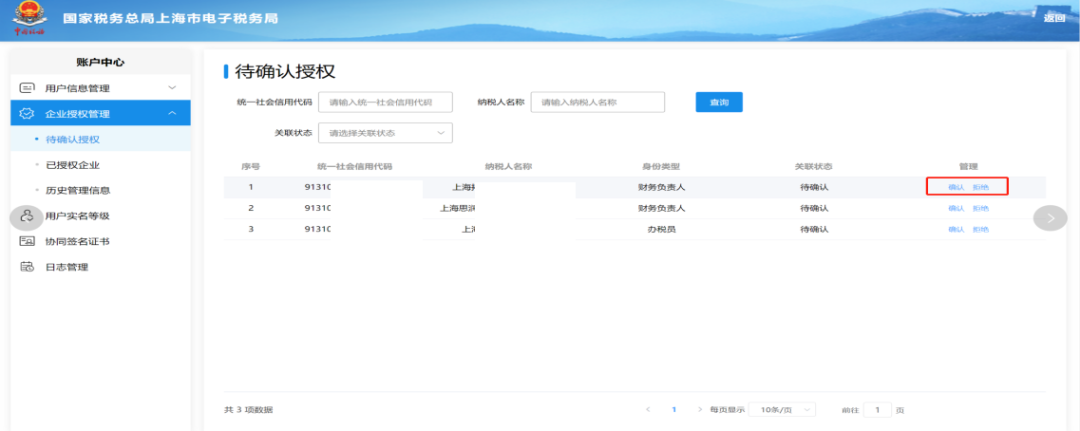The width and height of the screenshot is (1080, 431).
Task: Click the 返回 link in header
Action: click(x=1054, y=18)
